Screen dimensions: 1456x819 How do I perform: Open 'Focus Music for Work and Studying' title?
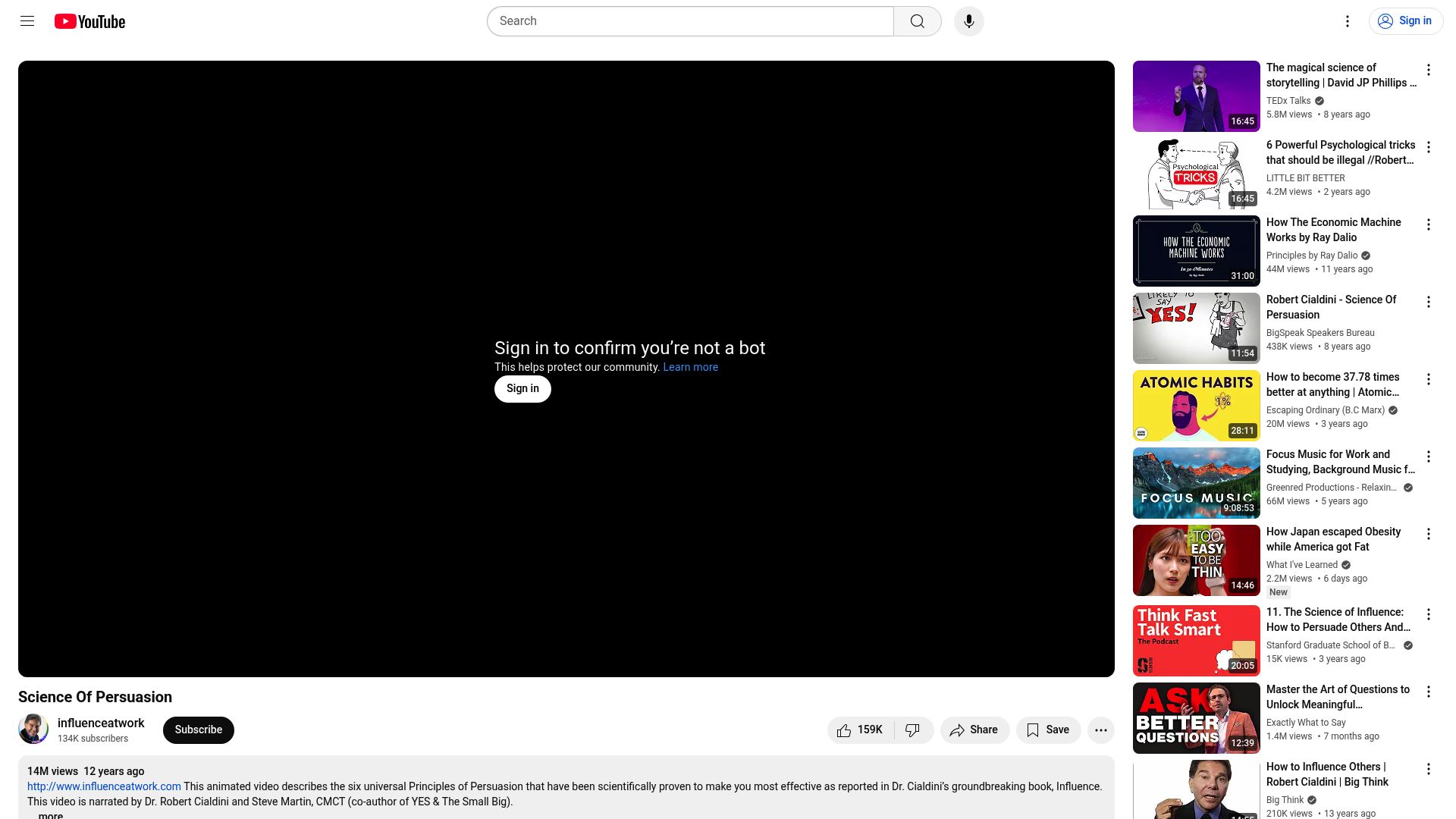point(1340,462)
